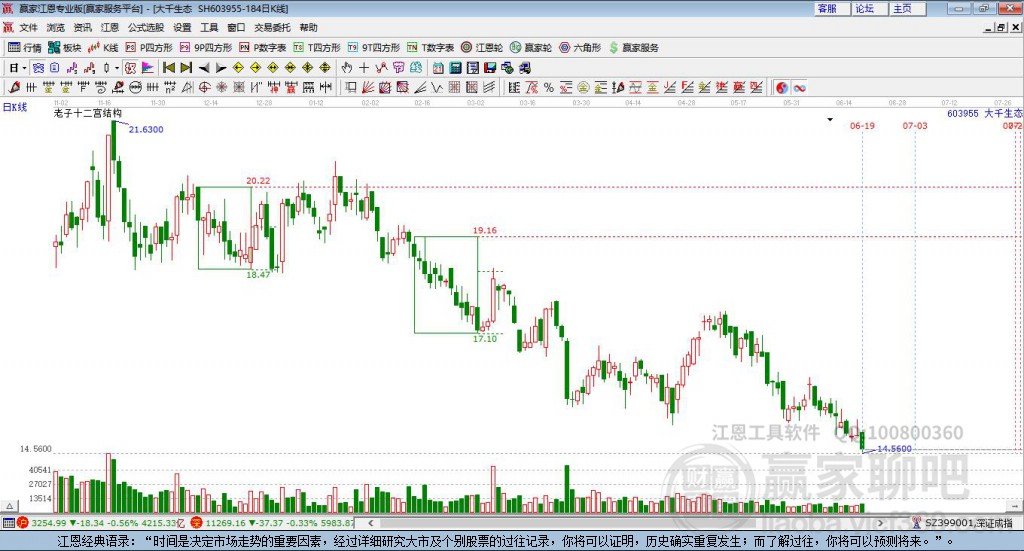Launch the 赢家轮 wheel tool
The image size is (1024, 551).
531,48
